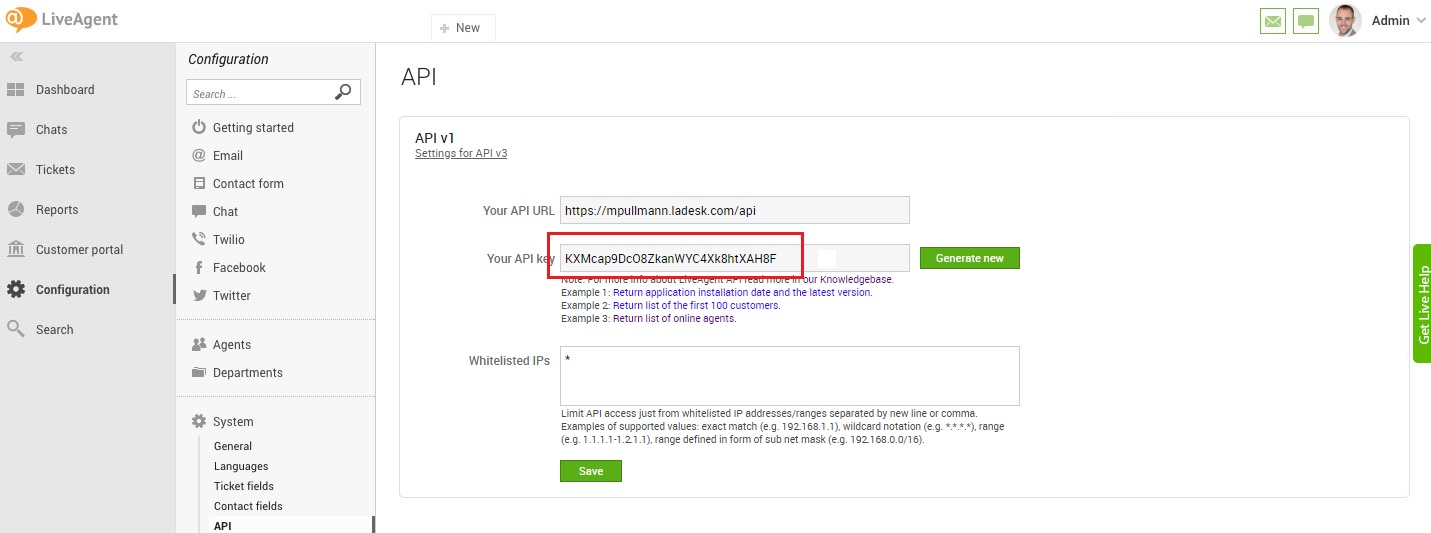Go to Tickets section
1431x533 pixels.
55,170
